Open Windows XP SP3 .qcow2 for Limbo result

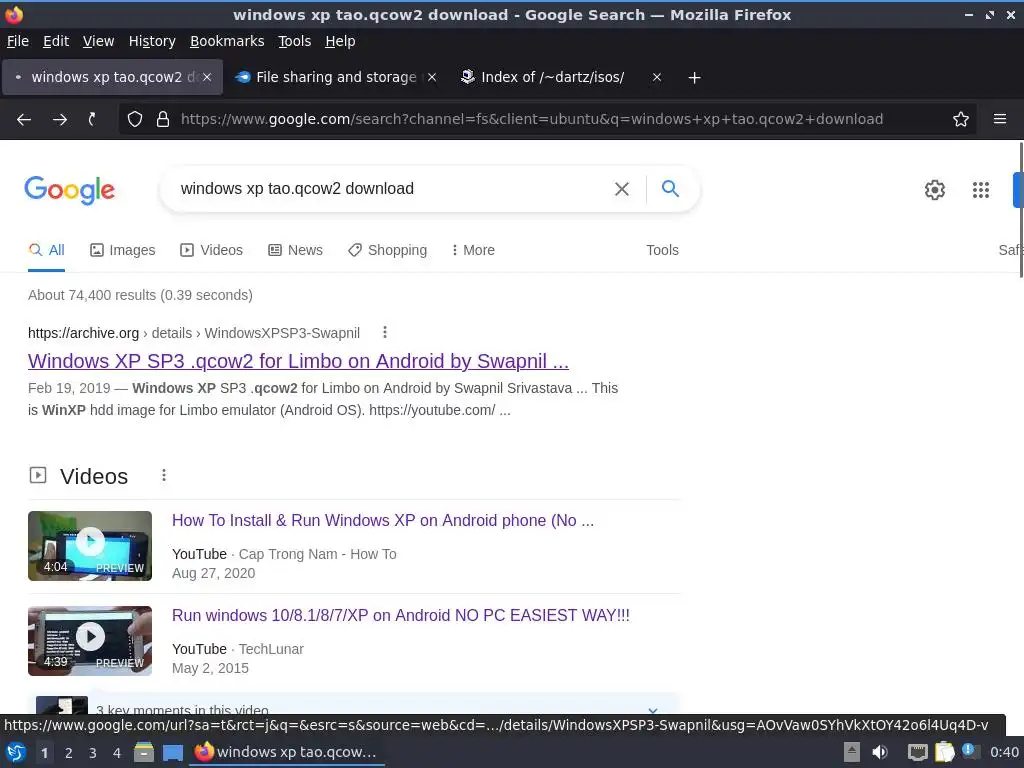coord(298,361)
